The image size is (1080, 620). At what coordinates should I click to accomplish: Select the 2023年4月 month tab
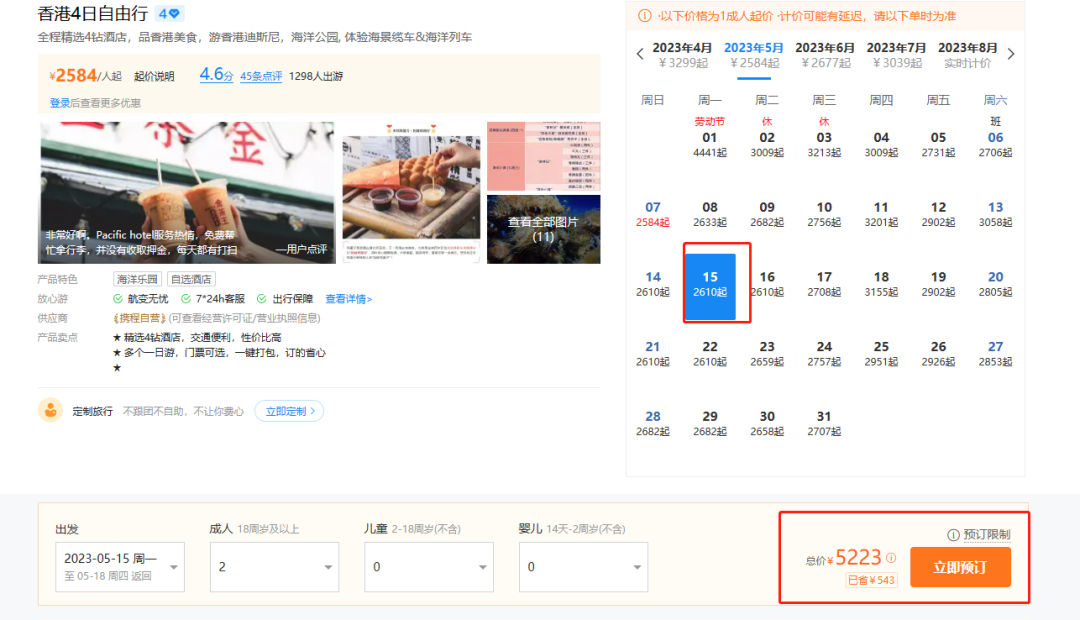point(682,54)
